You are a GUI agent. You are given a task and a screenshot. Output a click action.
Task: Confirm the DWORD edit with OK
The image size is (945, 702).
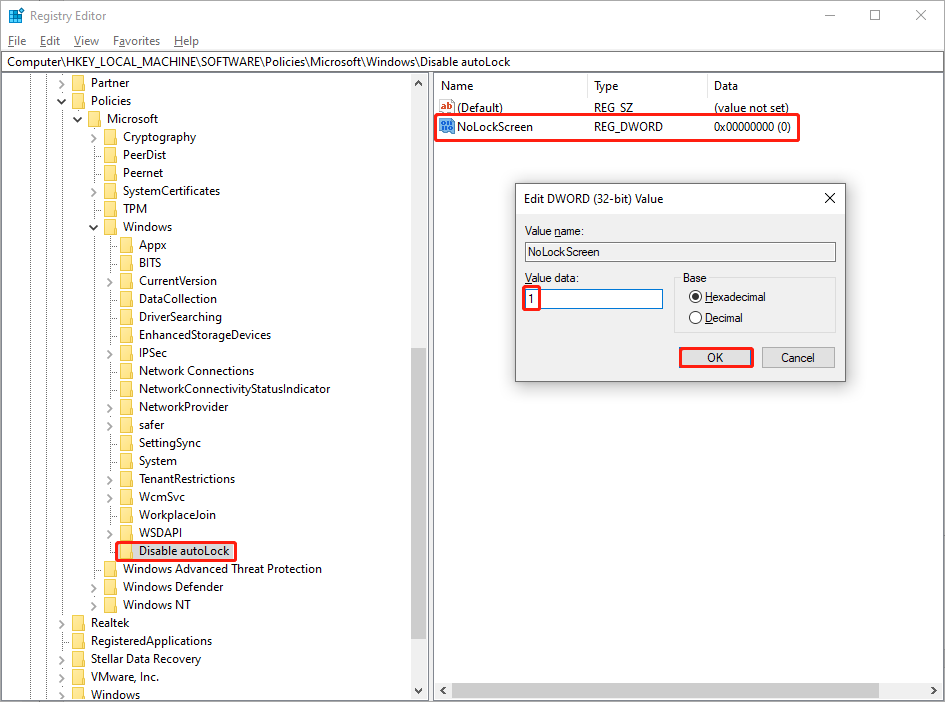[x=715, y=357]
